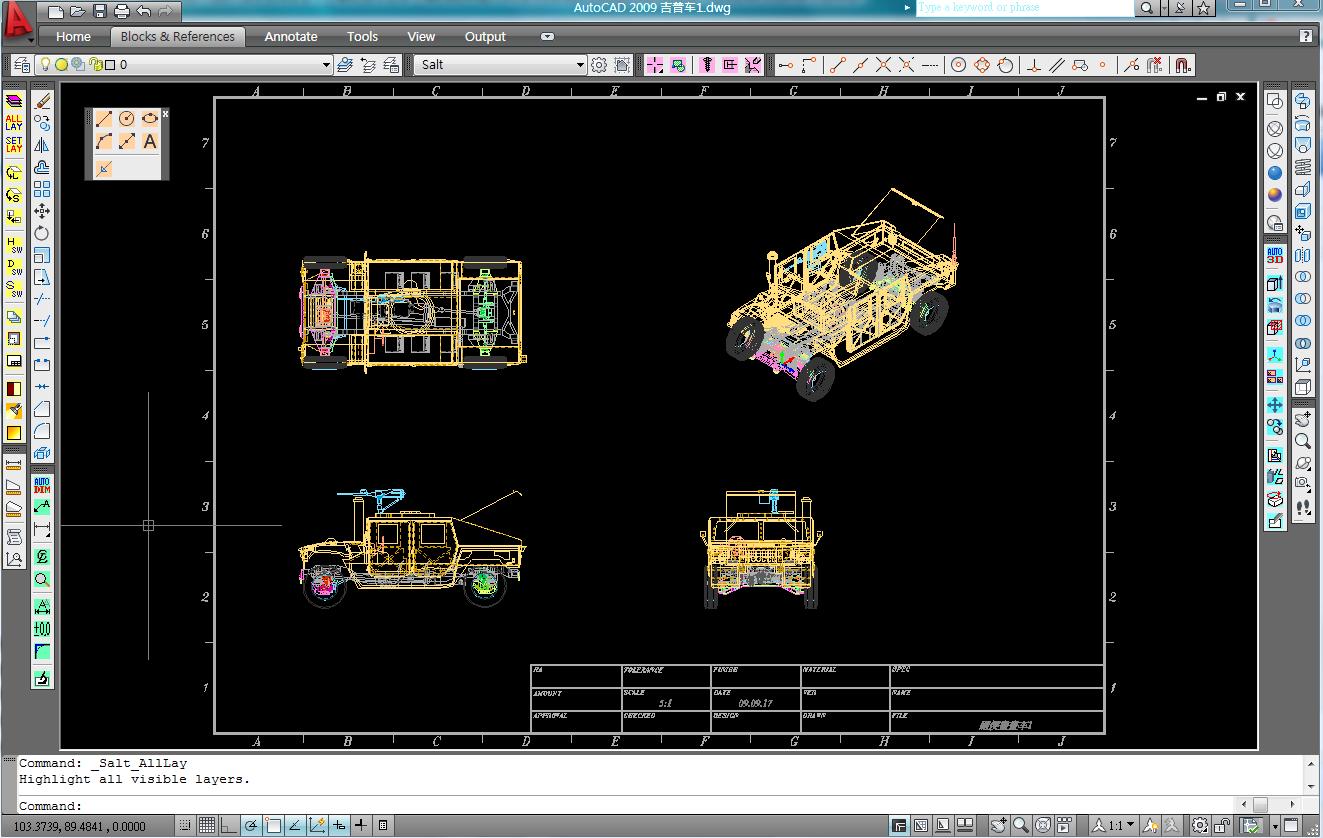1323x838 pixels.
Task: Click the keyword search input field
Action: click(x=1025, y=8)
